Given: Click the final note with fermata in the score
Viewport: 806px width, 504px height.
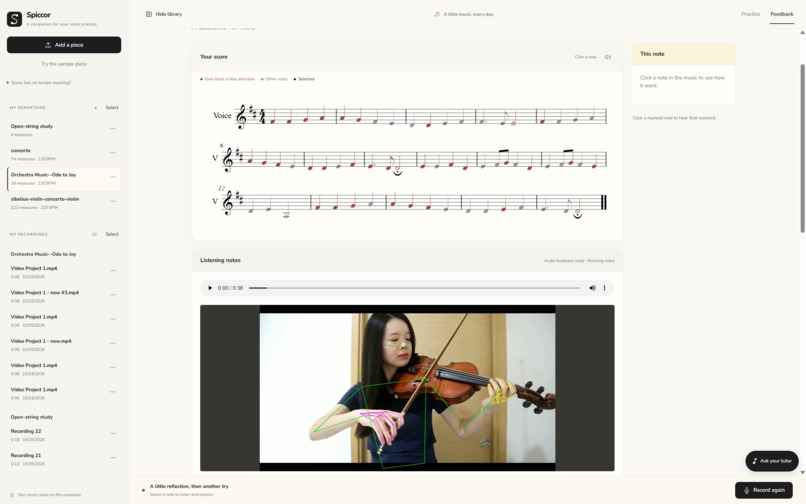Looking at the screenshot, I should 577,211.
